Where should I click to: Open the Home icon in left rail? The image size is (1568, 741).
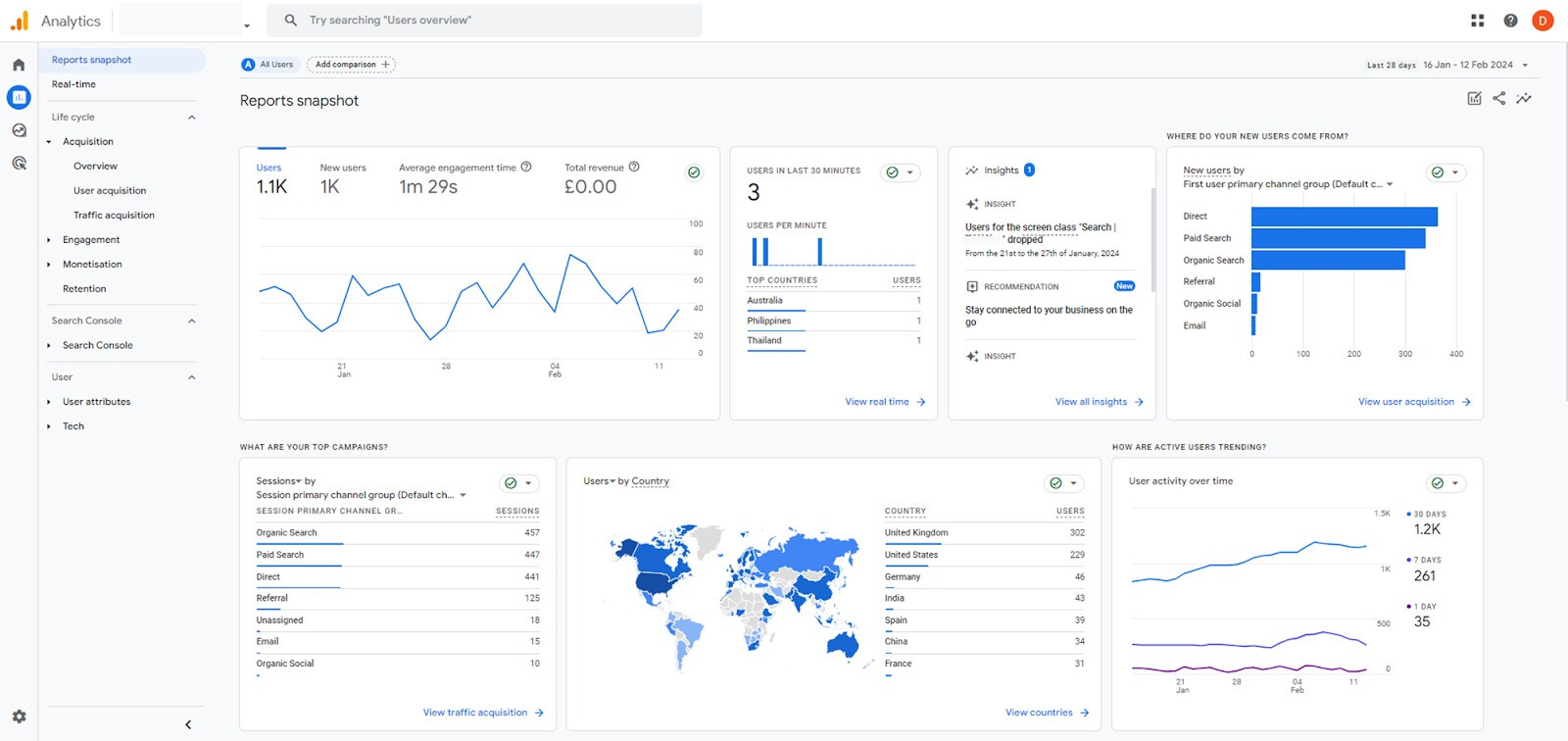click(19, 65)
